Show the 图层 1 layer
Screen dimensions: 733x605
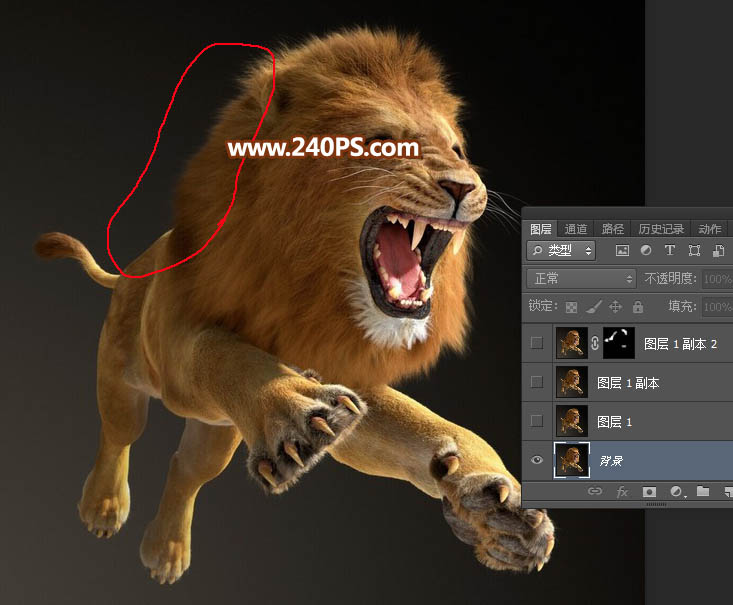point(538,422)
